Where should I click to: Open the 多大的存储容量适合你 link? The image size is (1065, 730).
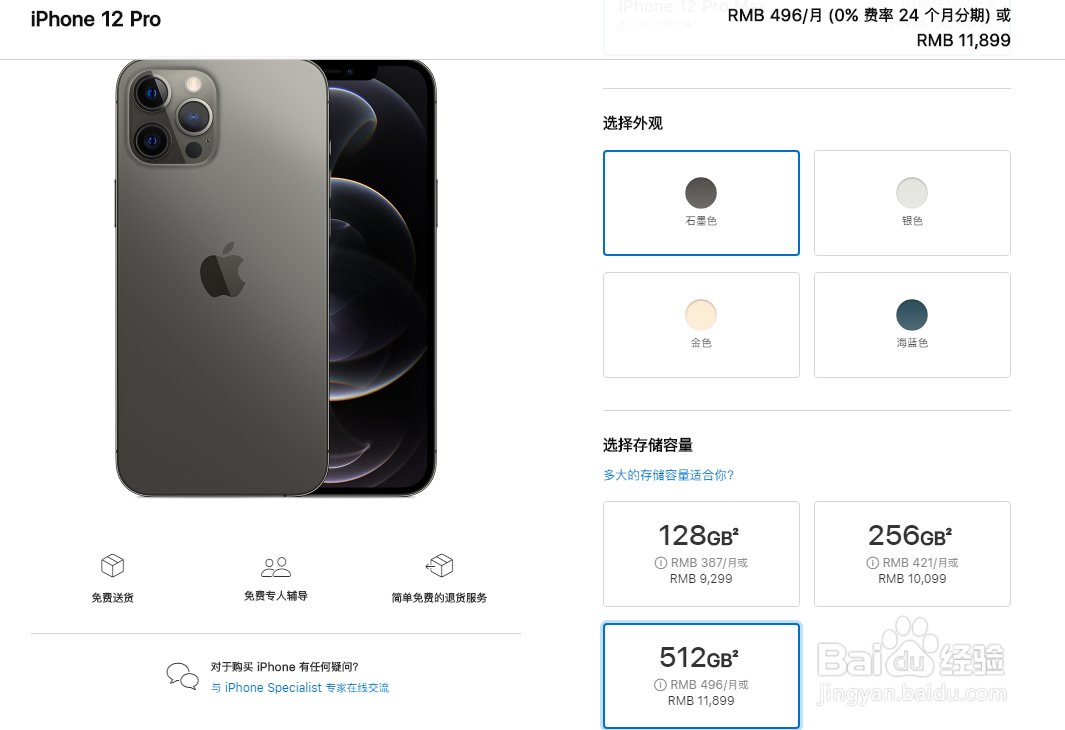point(668,475)
